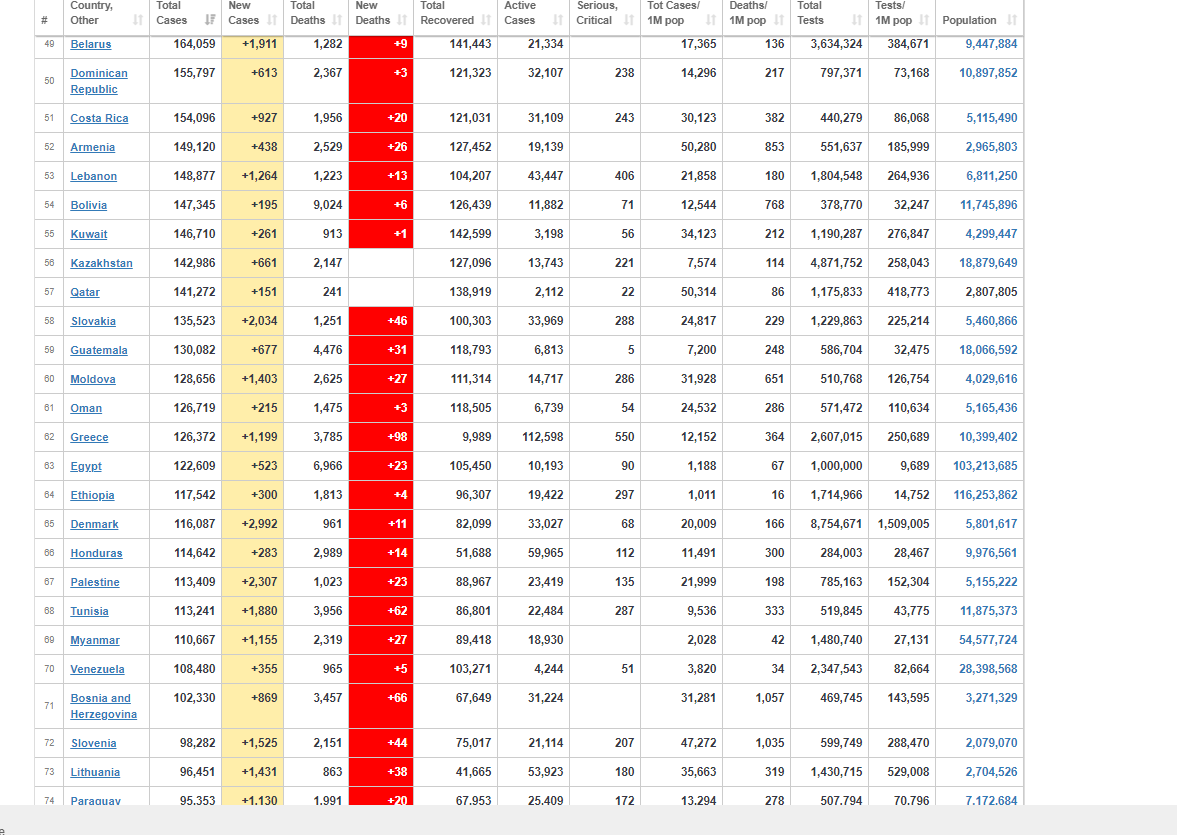Screen dimensions: 1177x835
Task: Open Myanmar population link 54,577,724
Action: tap(988, 640)
